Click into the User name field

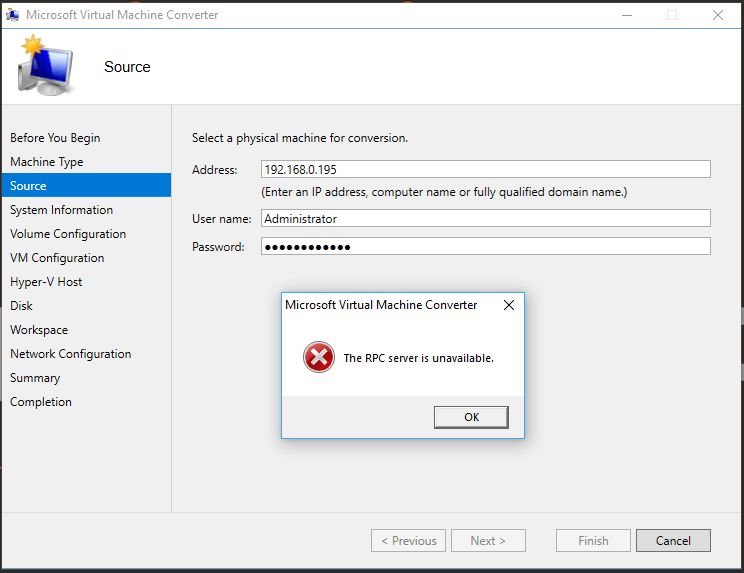[485, 218]
